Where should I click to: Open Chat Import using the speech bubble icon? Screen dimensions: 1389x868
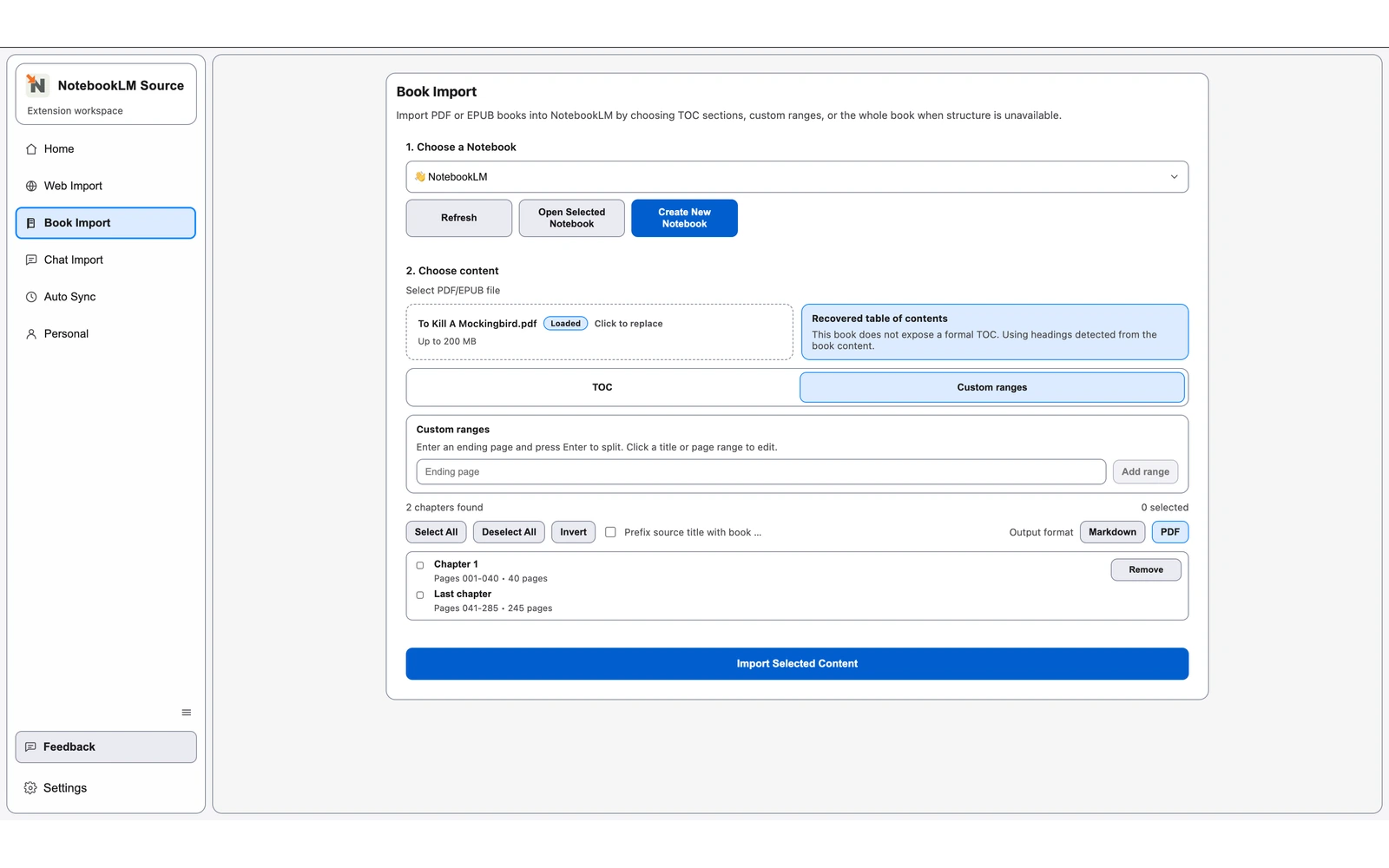(x=31, y=260)
